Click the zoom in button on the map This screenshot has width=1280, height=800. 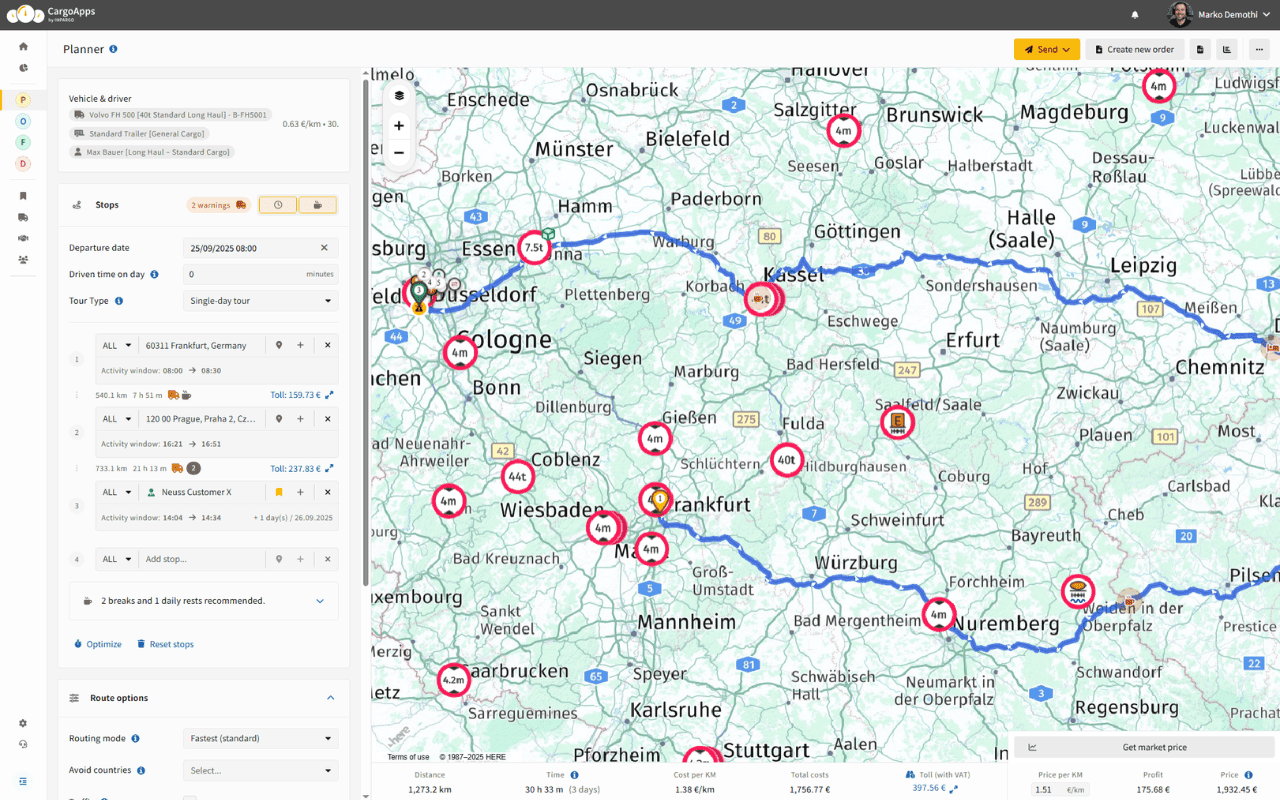(398, 125)
